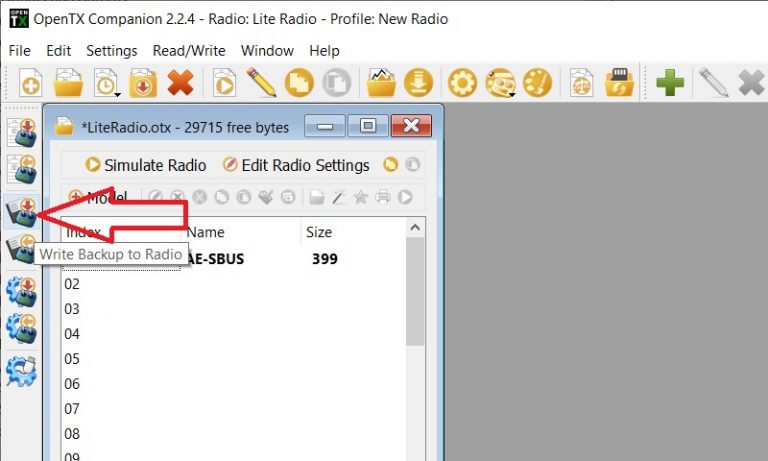
Task: Click the model toolbar scissors cut icon
Action: [199, 197]
